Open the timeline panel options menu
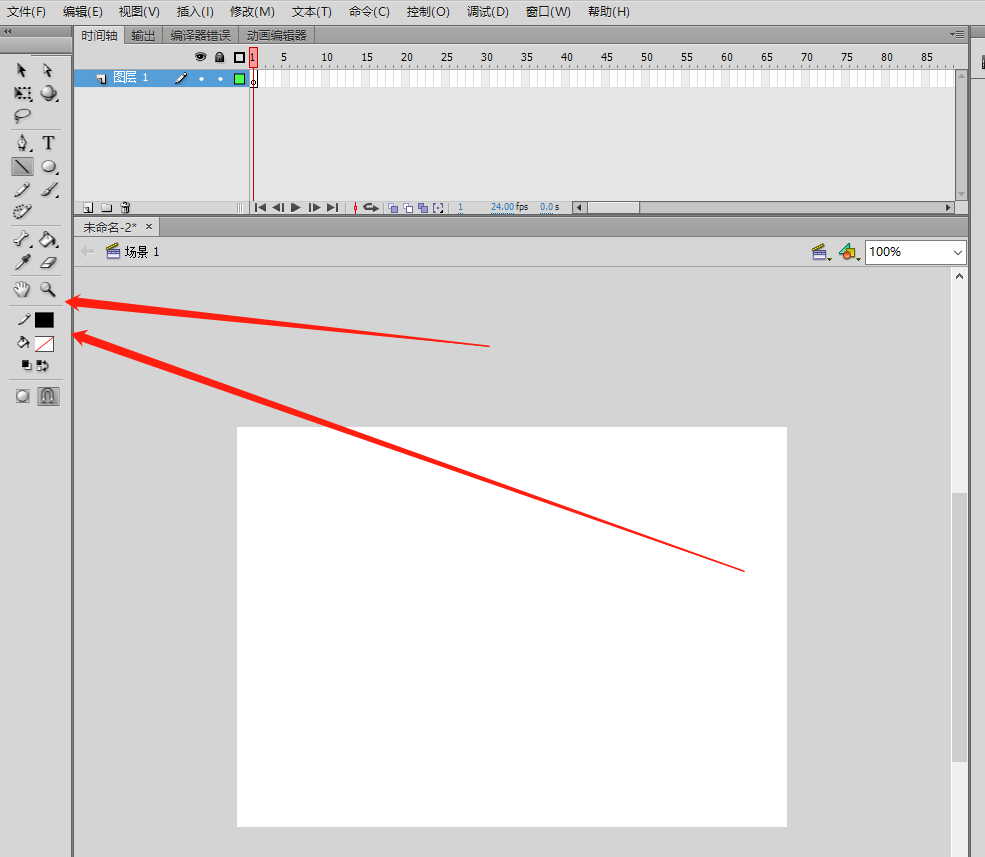The image size is (985, 857). pyautogui.click(x=957, y=35)
